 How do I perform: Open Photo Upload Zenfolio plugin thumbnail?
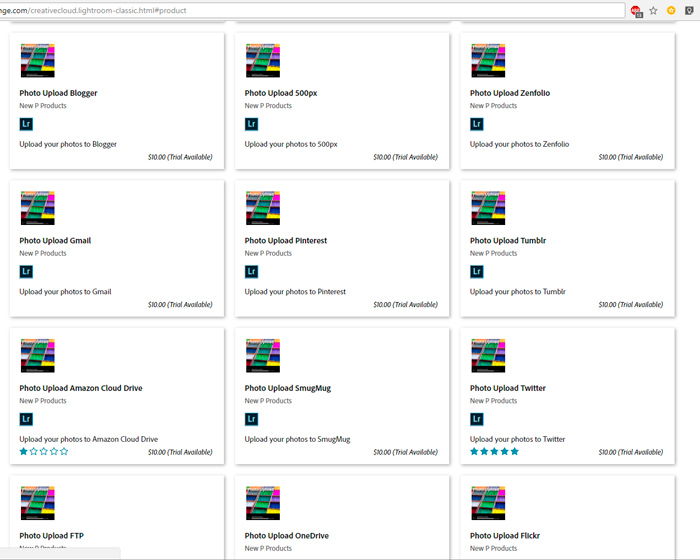click(x=488, y=60)
